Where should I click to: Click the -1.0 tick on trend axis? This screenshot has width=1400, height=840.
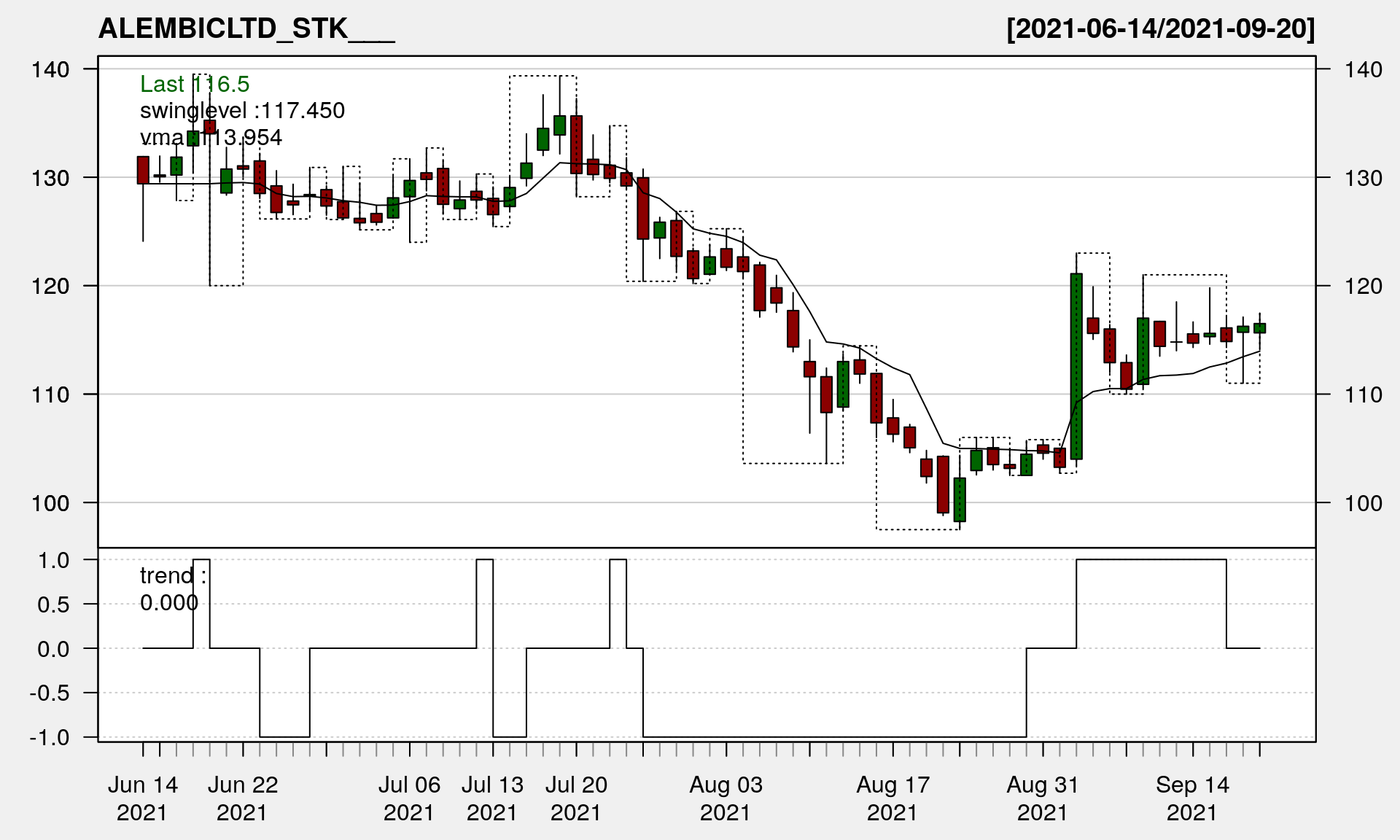[50, 737]
